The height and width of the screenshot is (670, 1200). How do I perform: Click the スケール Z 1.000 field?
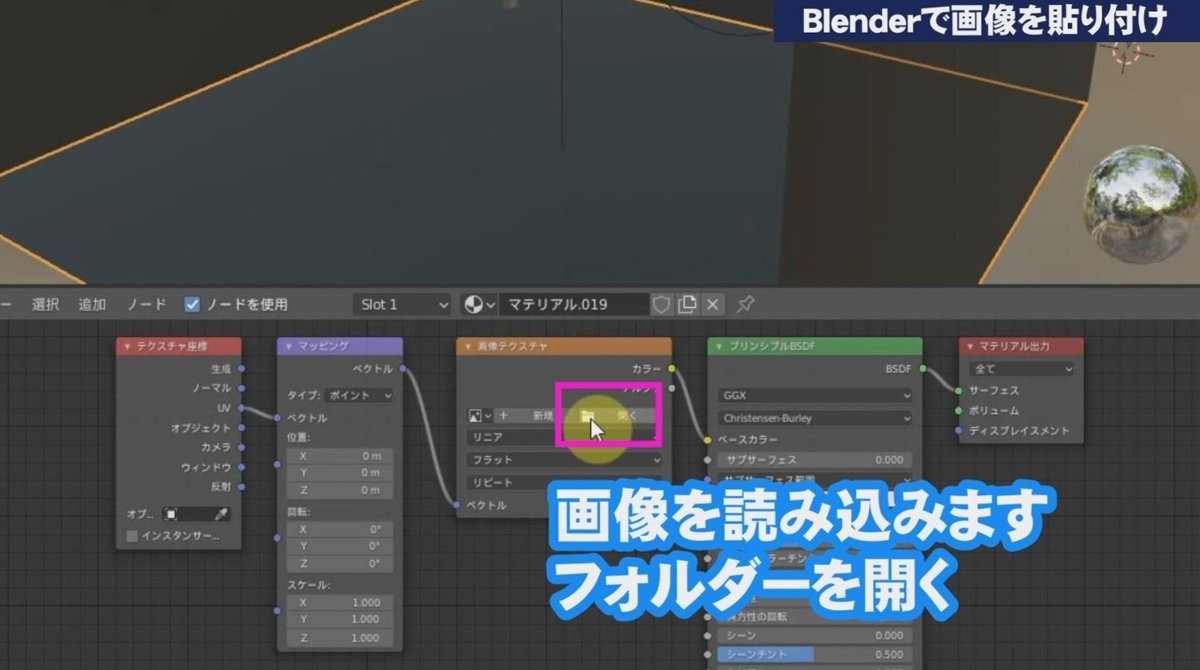point(340,638)
